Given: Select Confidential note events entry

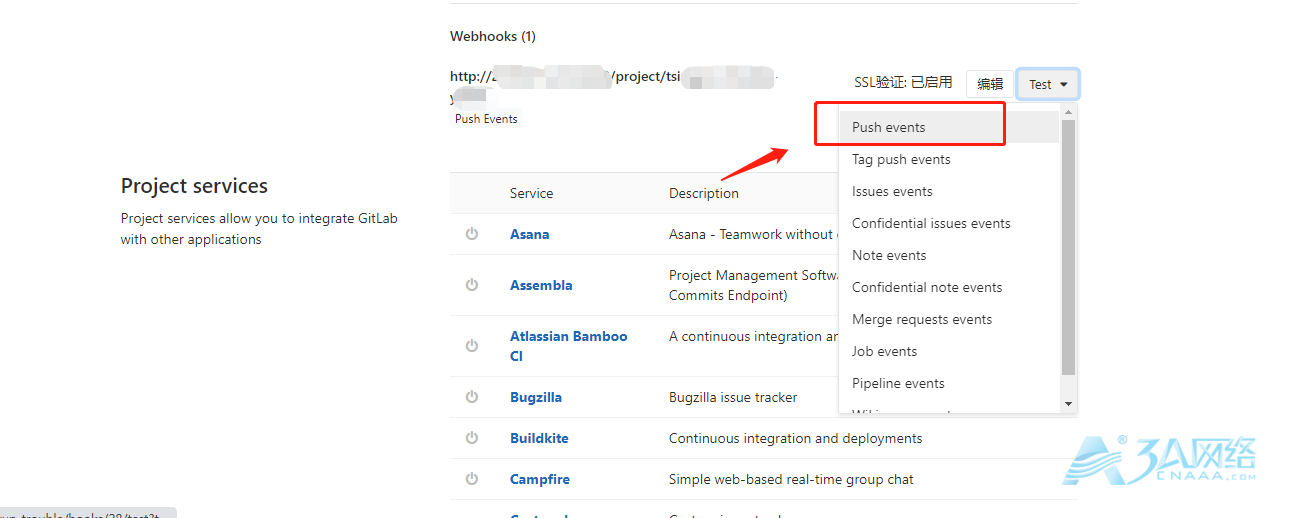Looking at the screenshot, I should tap(948, 287).
